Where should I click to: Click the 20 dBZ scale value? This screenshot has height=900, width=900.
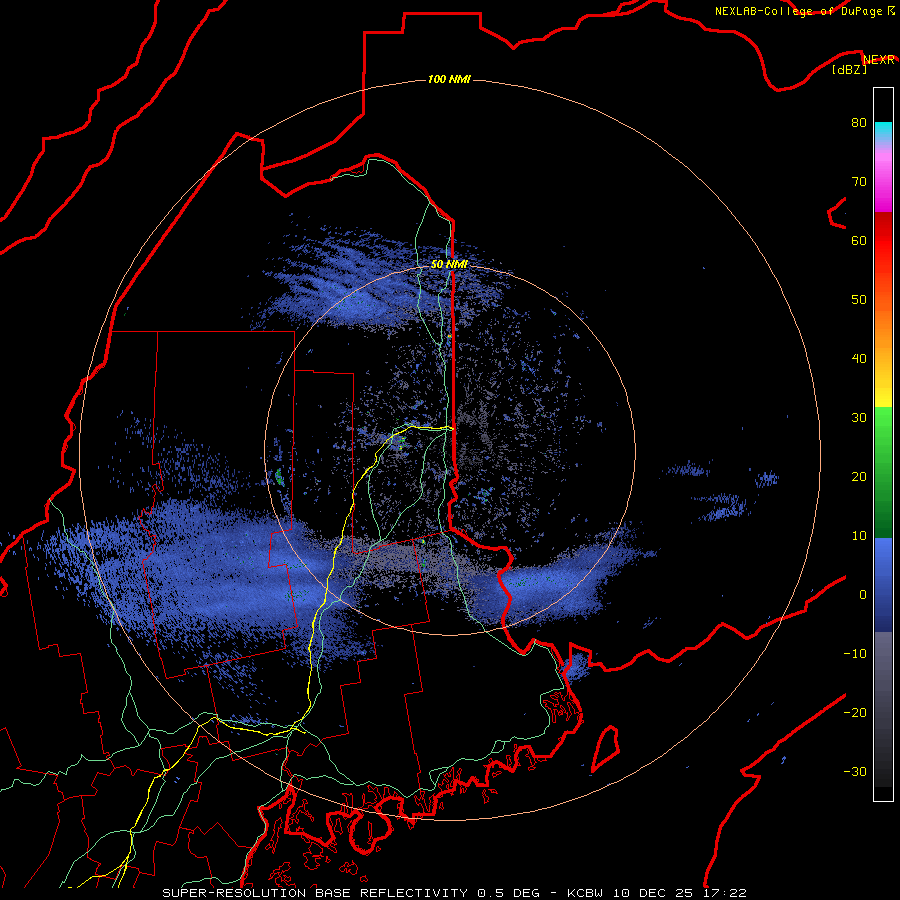point(859,477)
